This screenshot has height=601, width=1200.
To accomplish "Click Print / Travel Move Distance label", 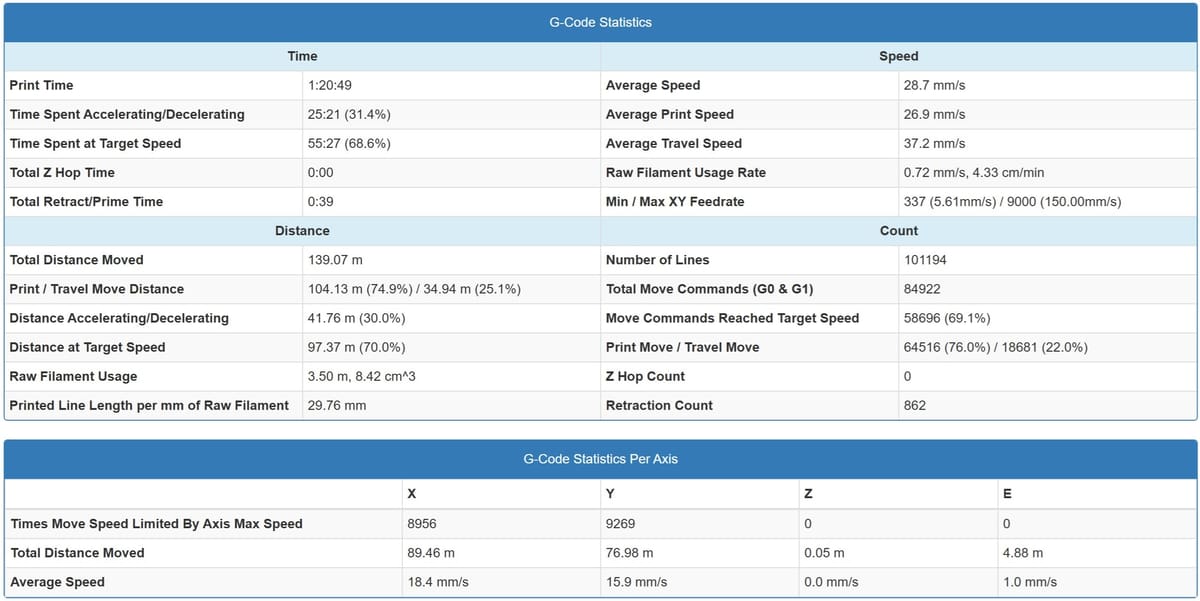I will (x=97, y=288).
